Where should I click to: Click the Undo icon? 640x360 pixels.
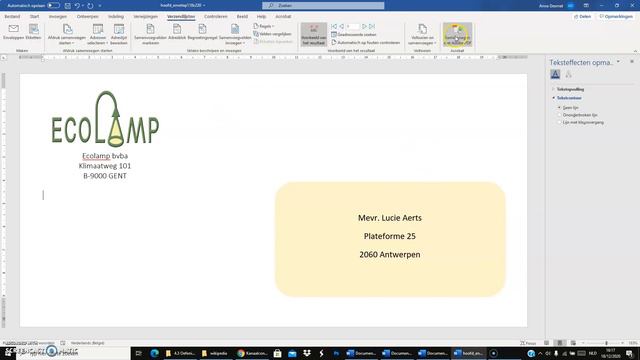pos(77,6)
